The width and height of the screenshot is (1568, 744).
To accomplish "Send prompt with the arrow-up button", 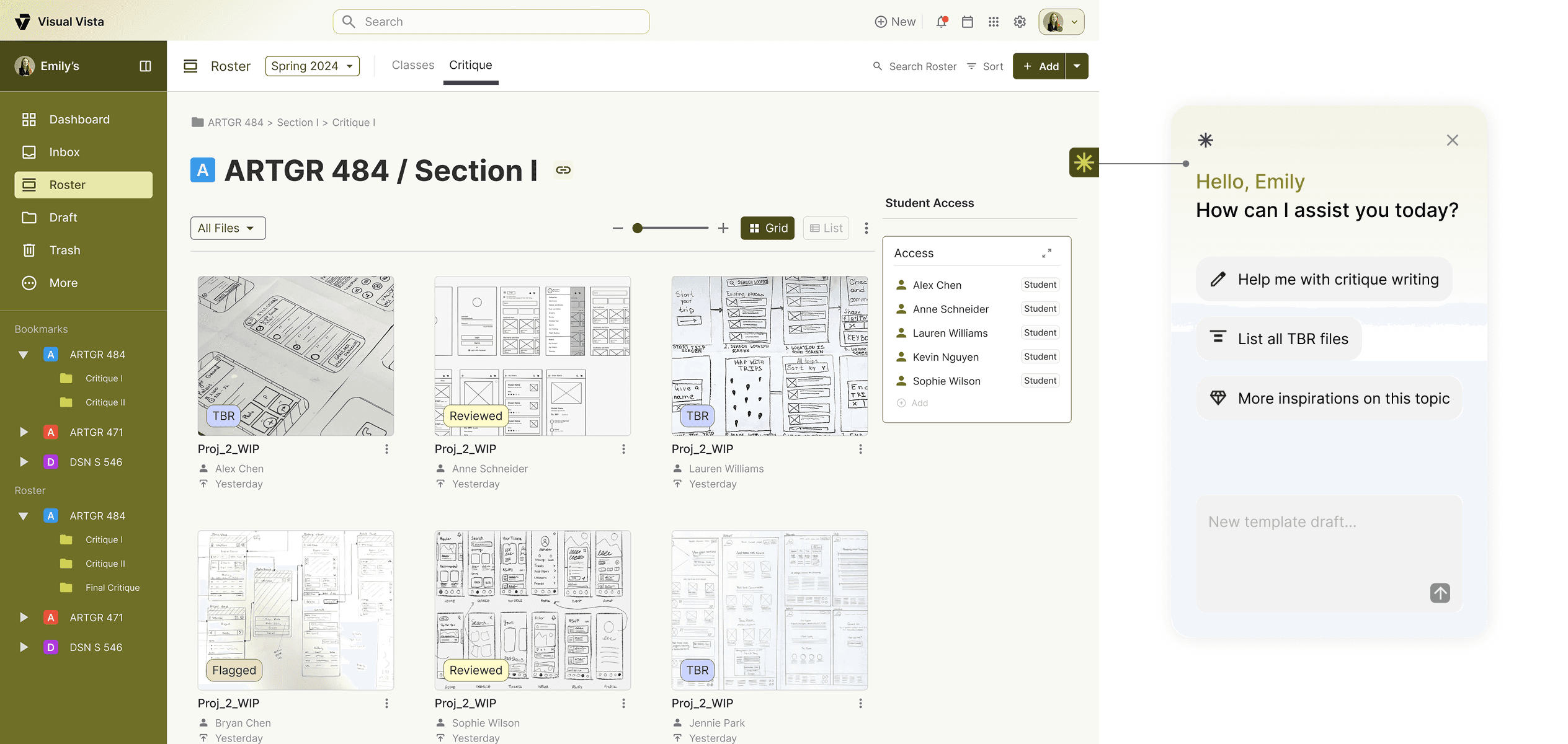I will click(x=1440, y=593).
